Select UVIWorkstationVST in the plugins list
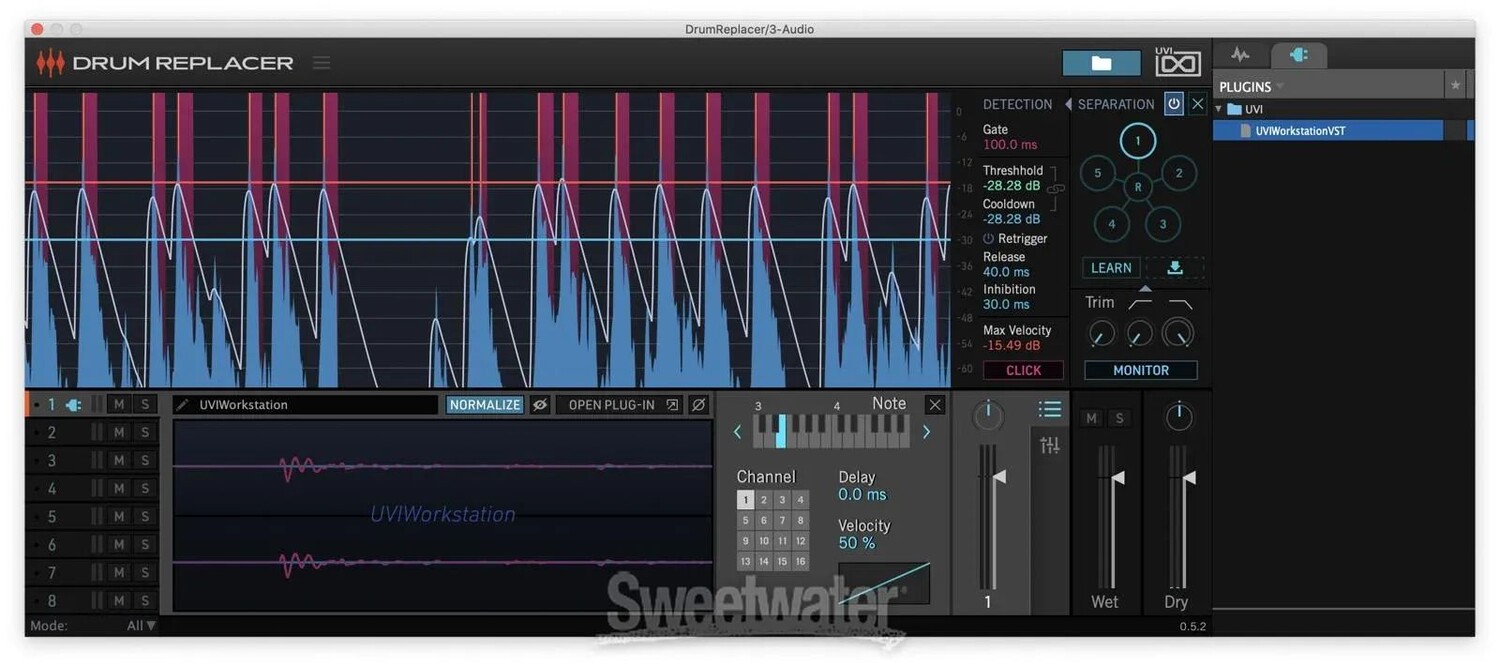Viewport: 1500px width, 666px height. tap(1300, 131)
